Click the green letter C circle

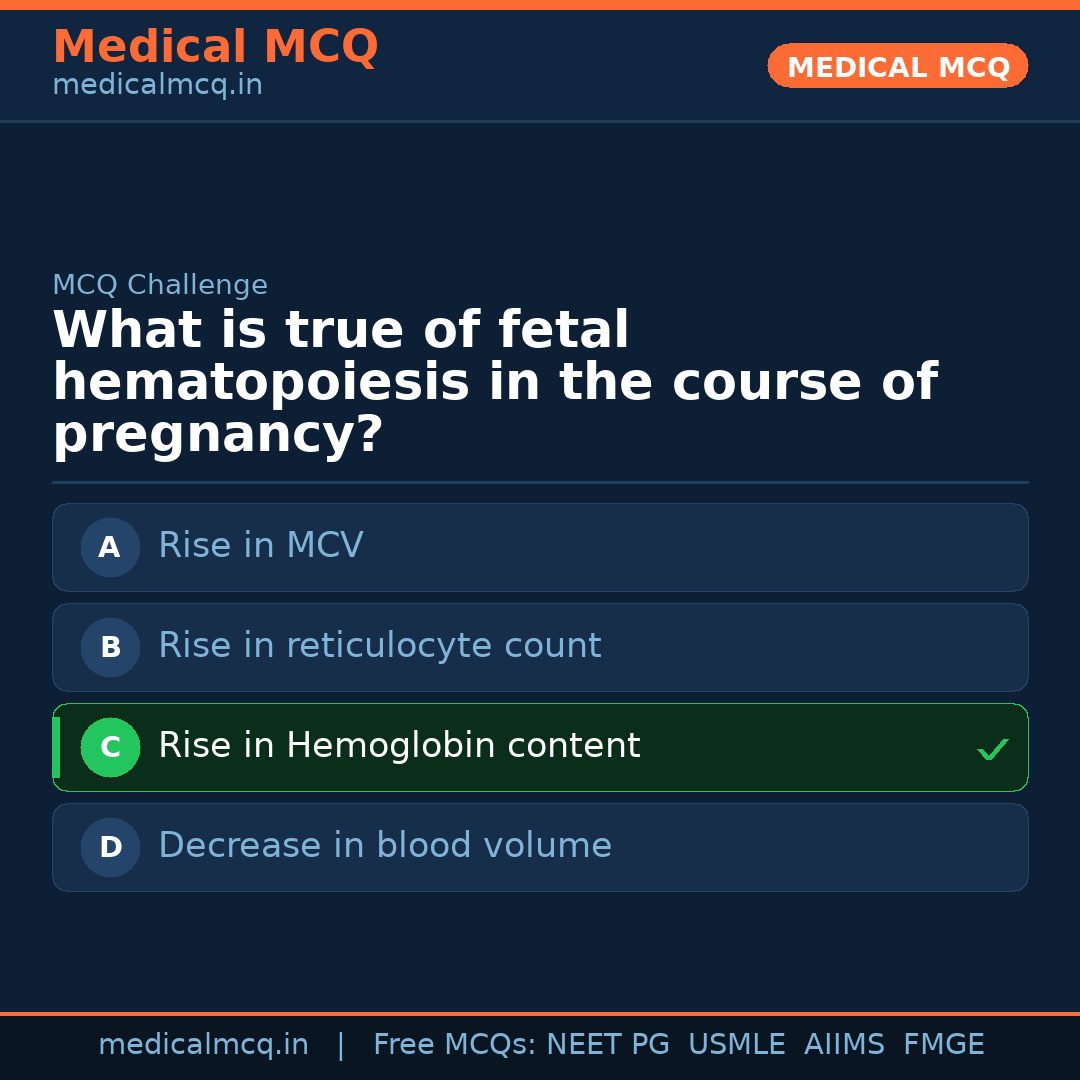point(110,747)
